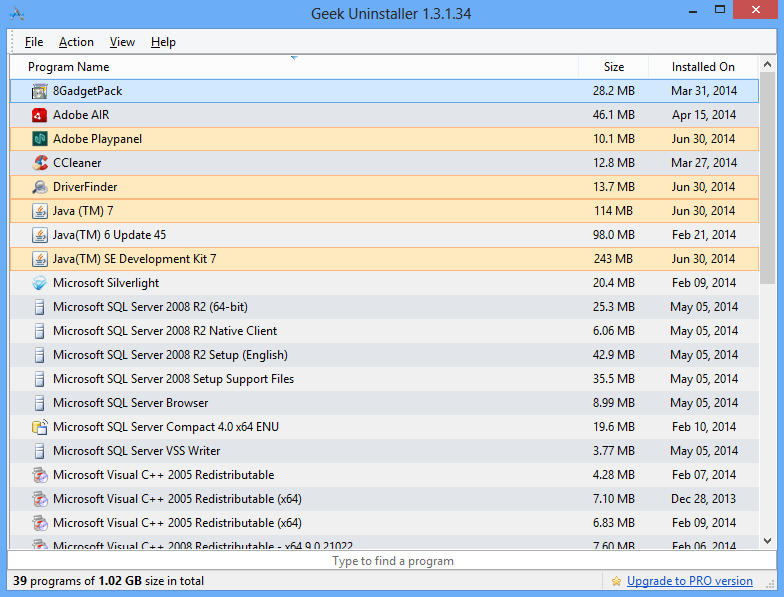Image resolution: width=784 pixels, height=597 pixels.
Task: Click the Visual C++ 2005 (x64) 7.10 MB icon
Action: [x=40, y=499]
